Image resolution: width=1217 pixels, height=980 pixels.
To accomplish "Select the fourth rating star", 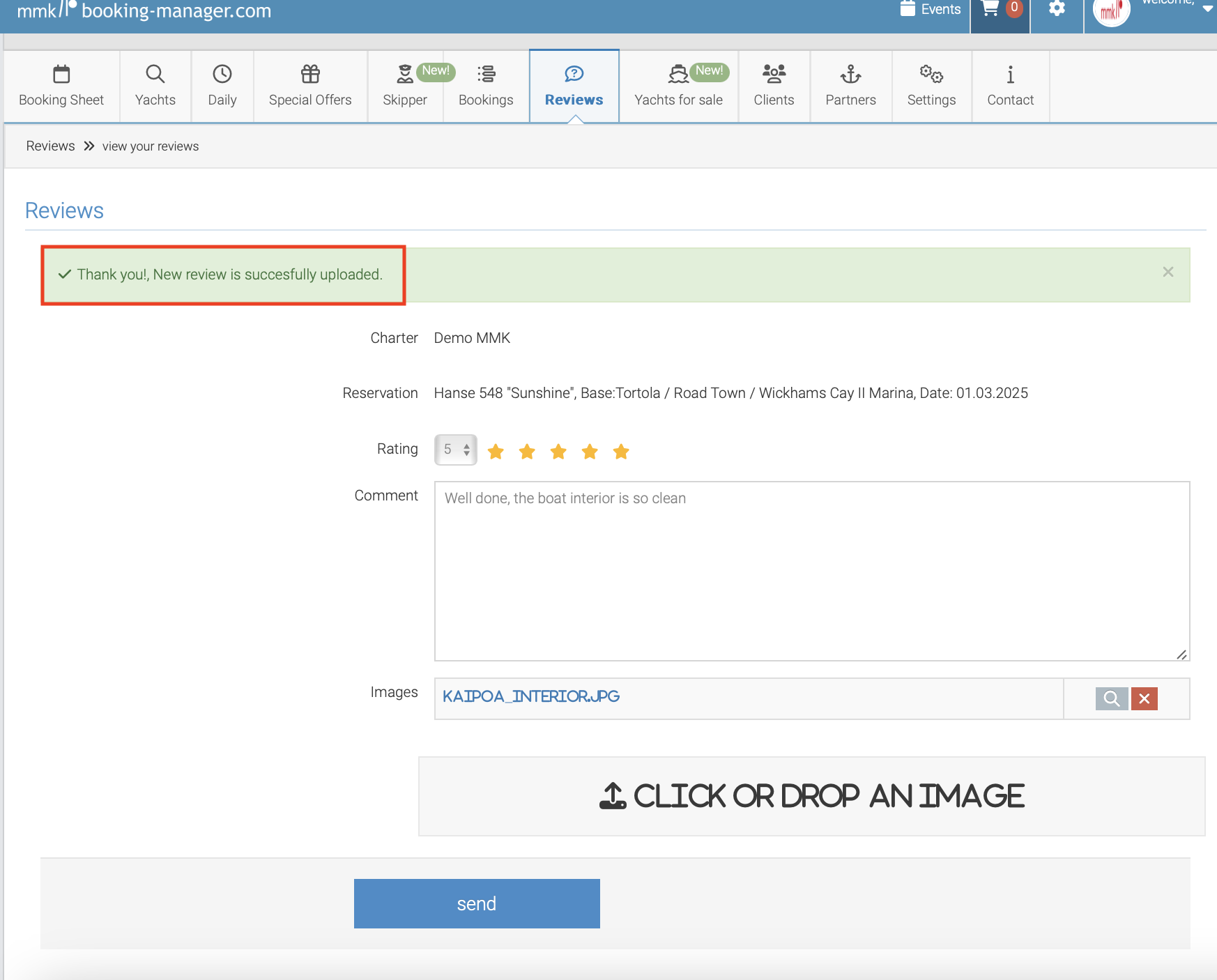I will tap(590, 452).
